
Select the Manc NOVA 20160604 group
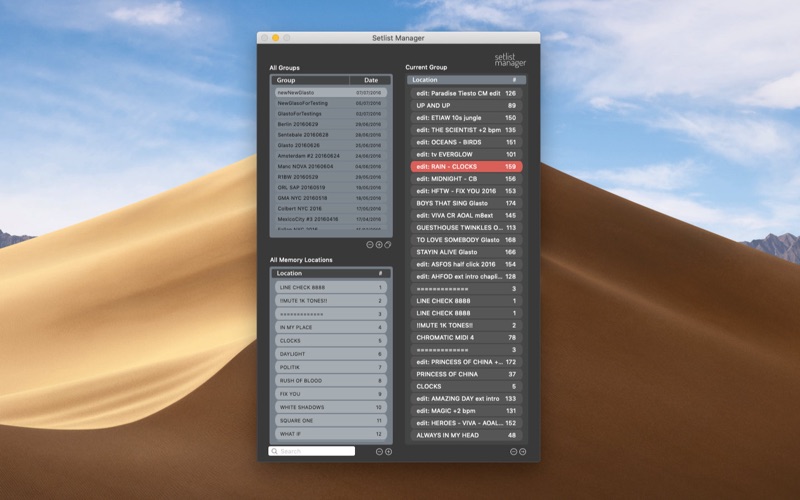pos(331,166)
